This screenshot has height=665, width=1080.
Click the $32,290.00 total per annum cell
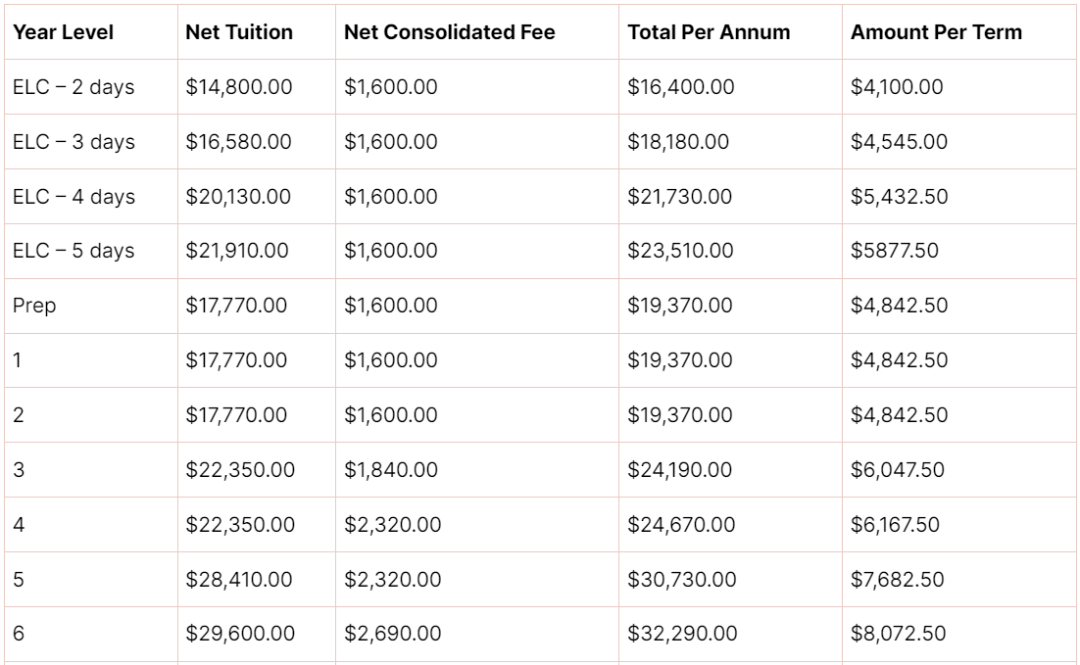pos(682,633)
